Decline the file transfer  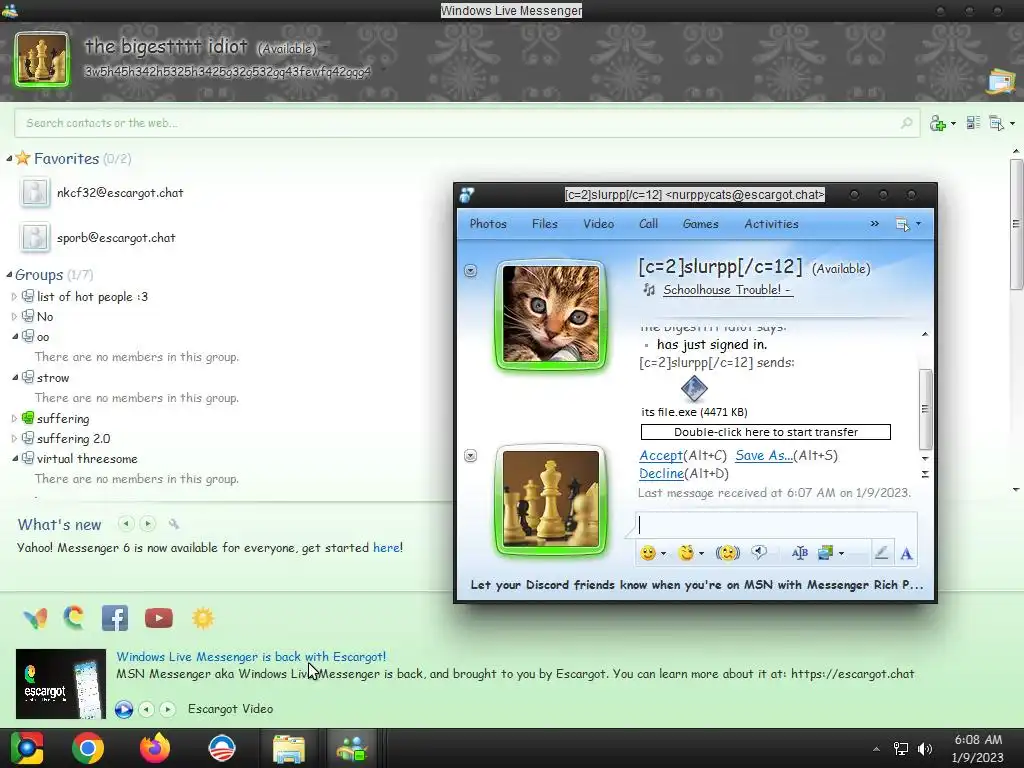[x=662, y=473]
